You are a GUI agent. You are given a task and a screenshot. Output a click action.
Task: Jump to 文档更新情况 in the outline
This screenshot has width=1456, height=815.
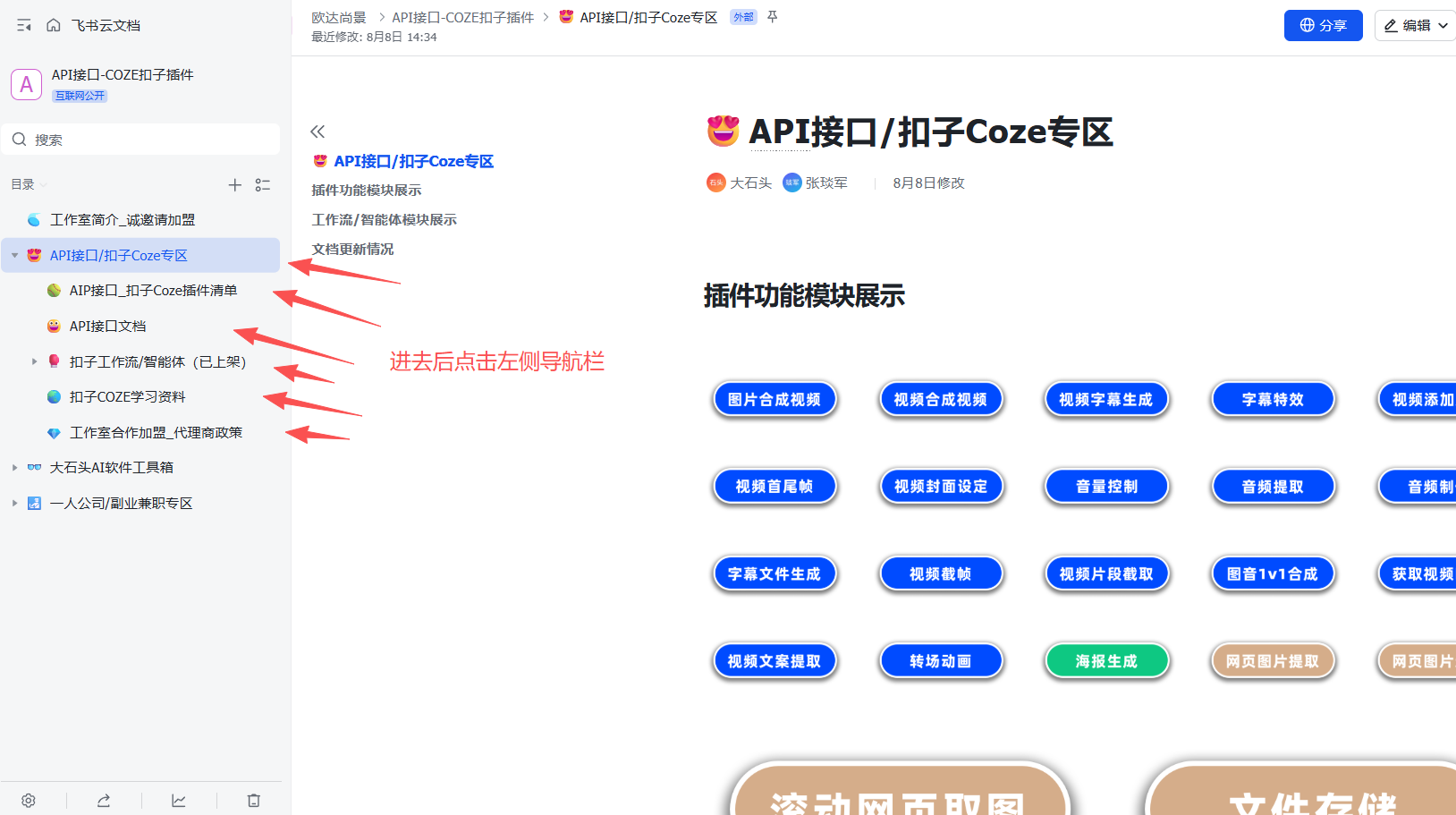click(x=352, y=250)
